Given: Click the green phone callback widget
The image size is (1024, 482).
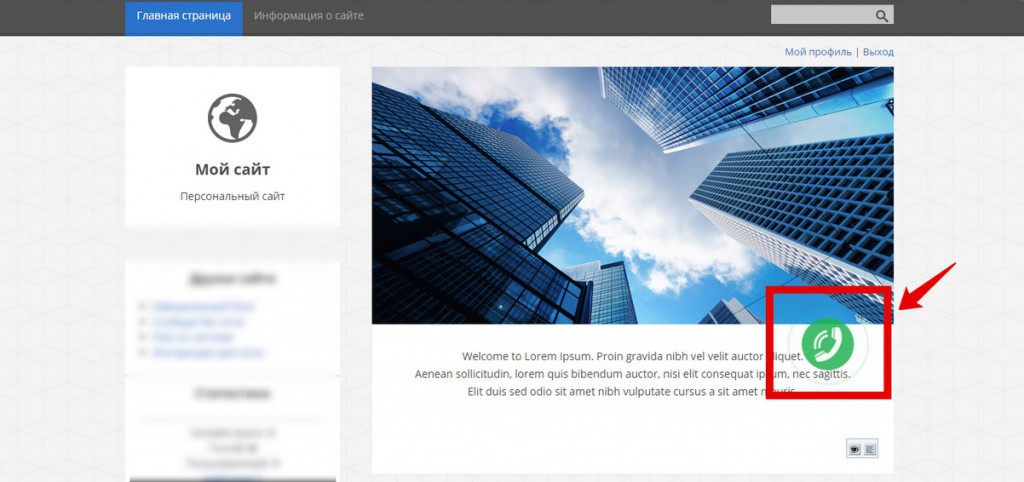Looking at the screenshot, I should tap(827, 344).
